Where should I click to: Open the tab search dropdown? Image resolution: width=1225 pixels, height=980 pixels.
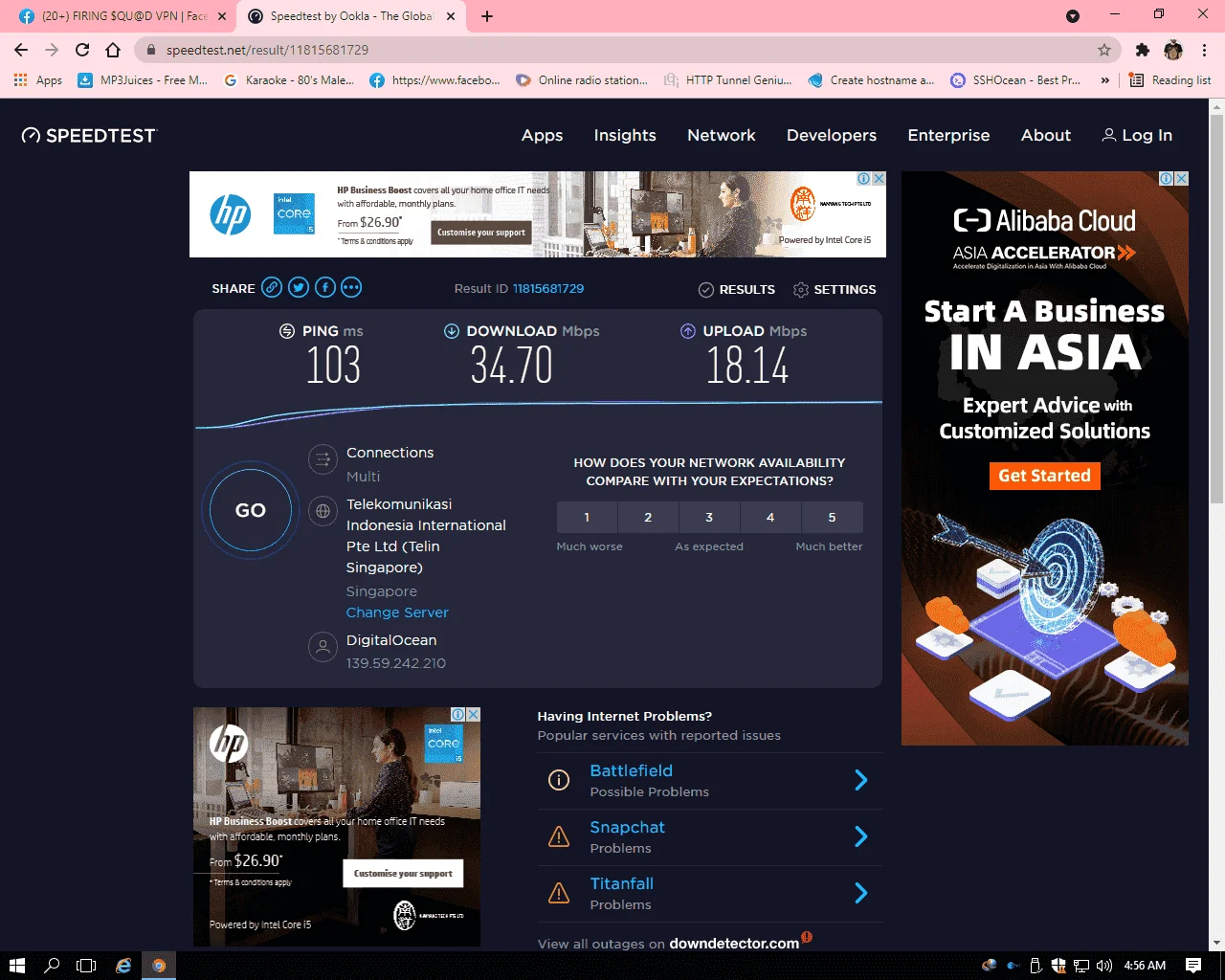[x=1073, y=16]
